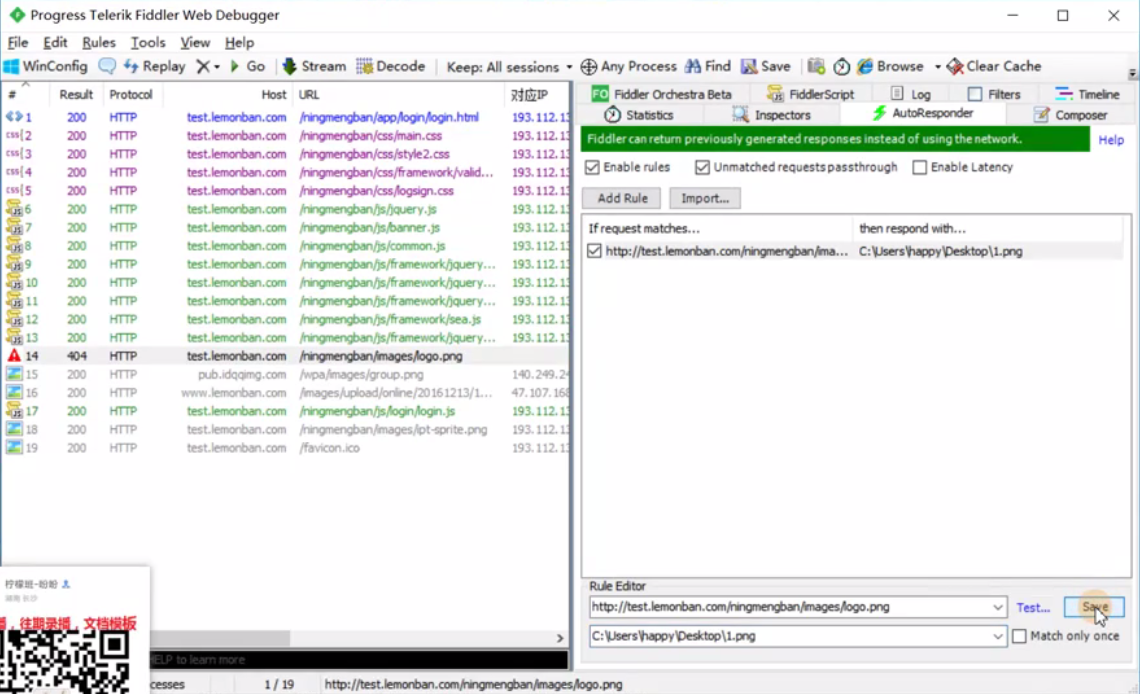Image resolution: width=1140 pixels, height=694 pixels.
Task: Click the CSS icon of session 2
Action: (x=14, y=135)
